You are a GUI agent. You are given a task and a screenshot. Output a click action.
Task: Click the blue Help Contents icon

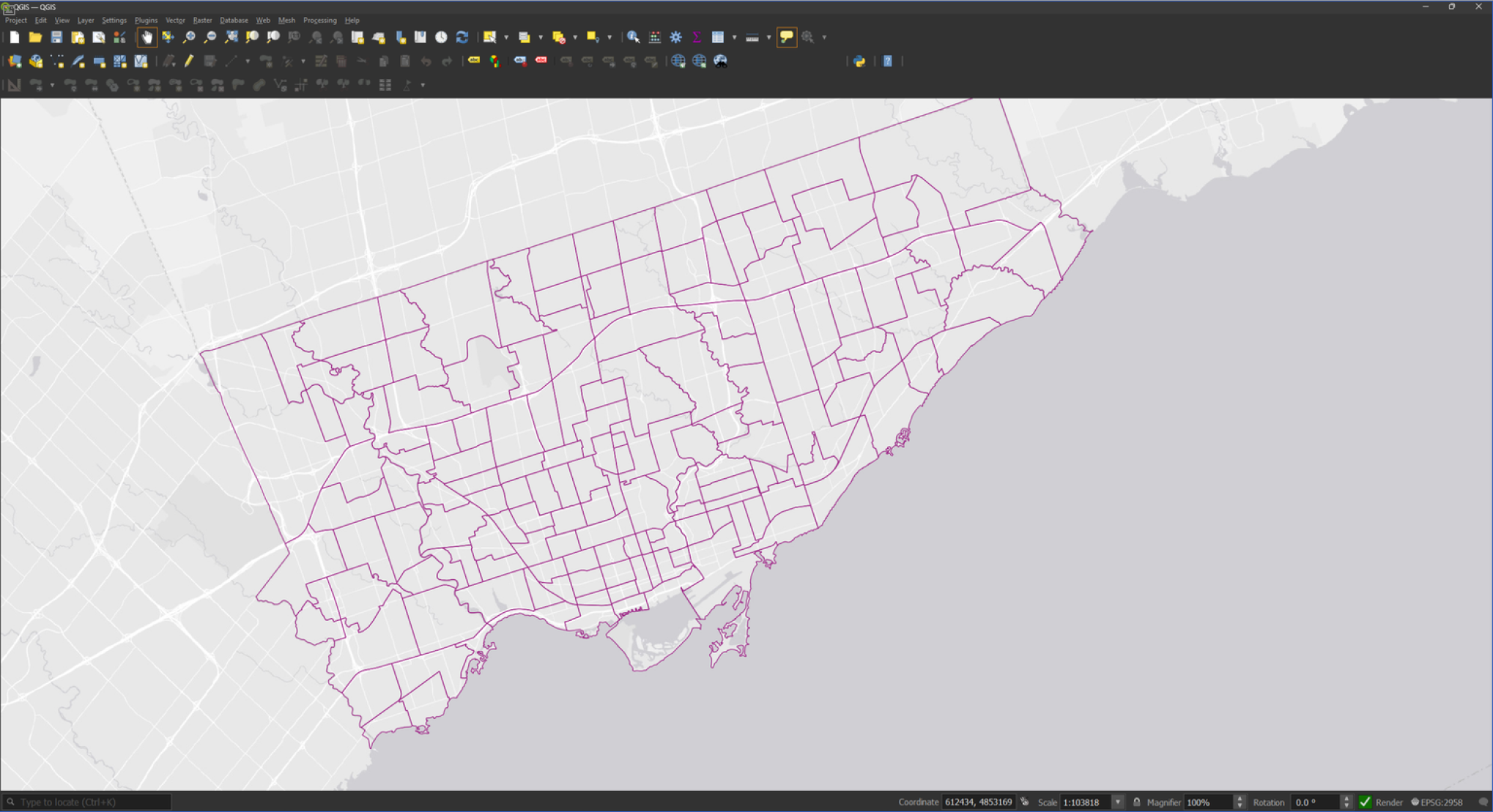888,62
